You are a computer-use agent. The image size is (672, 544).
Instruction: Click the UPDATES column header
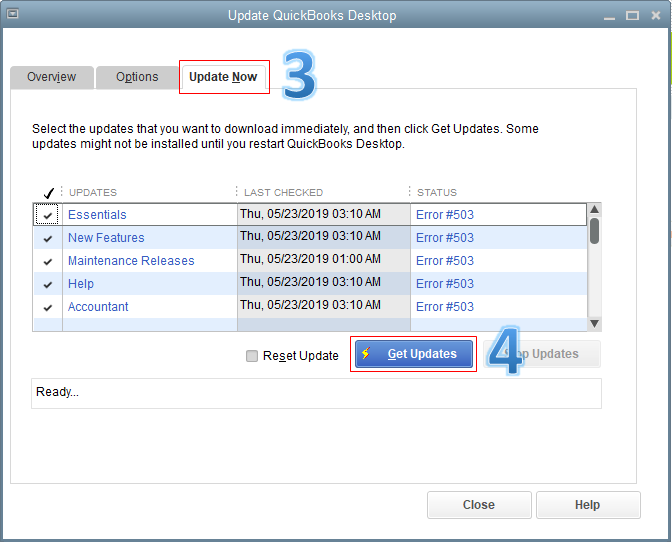click(93, 193)
